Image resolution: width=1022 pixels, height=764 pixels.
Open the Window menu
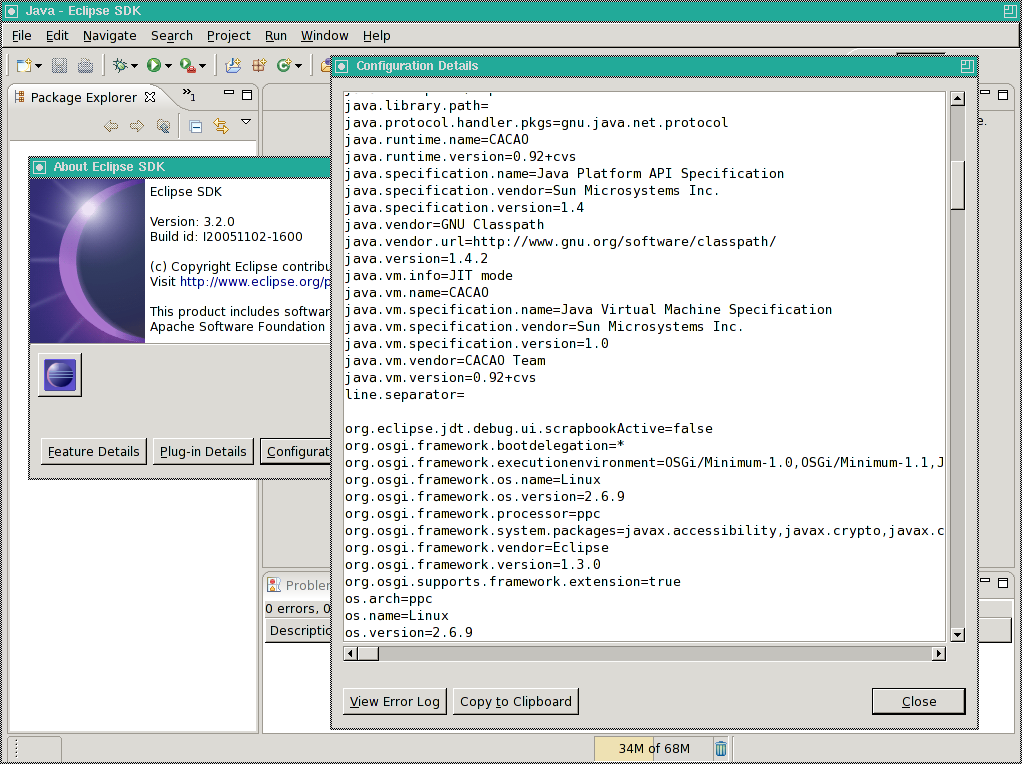[x=325, y=36]
